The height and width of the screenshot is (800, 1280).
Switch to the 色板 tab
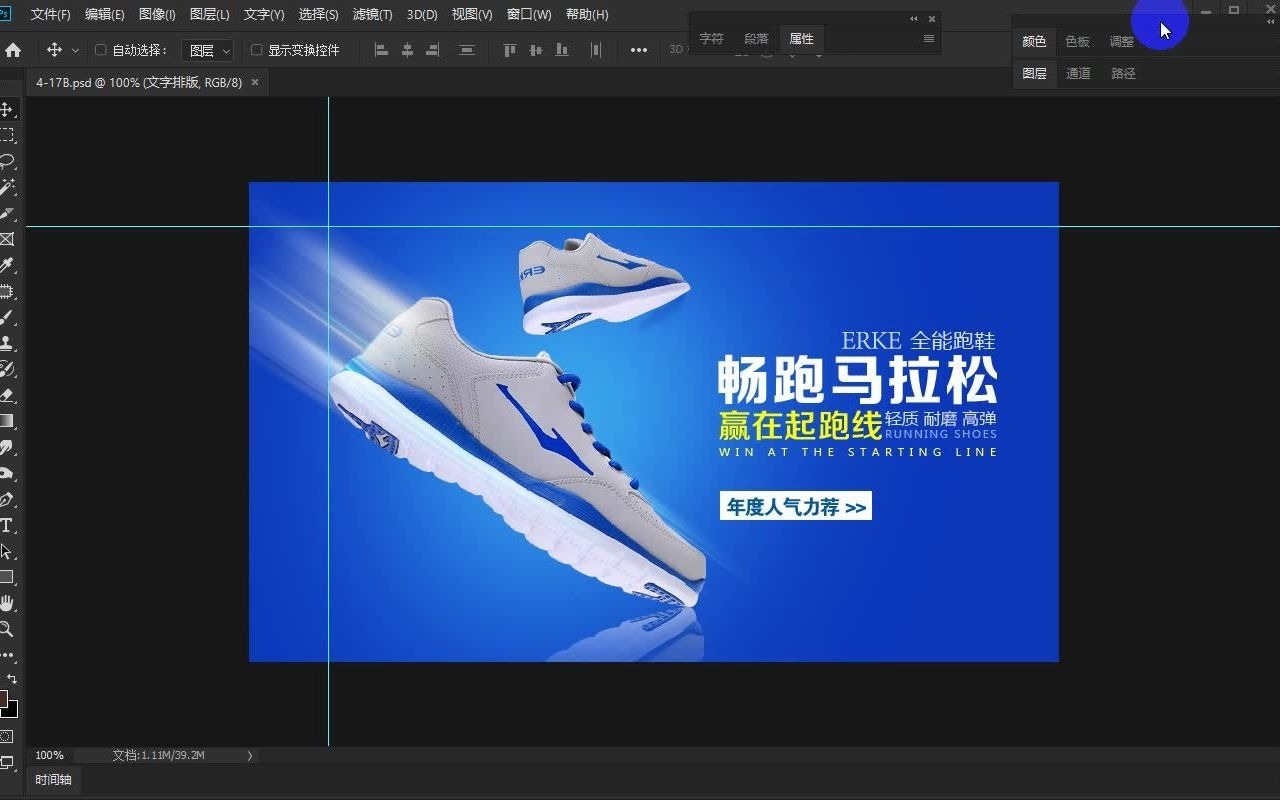click(1077, 42)
